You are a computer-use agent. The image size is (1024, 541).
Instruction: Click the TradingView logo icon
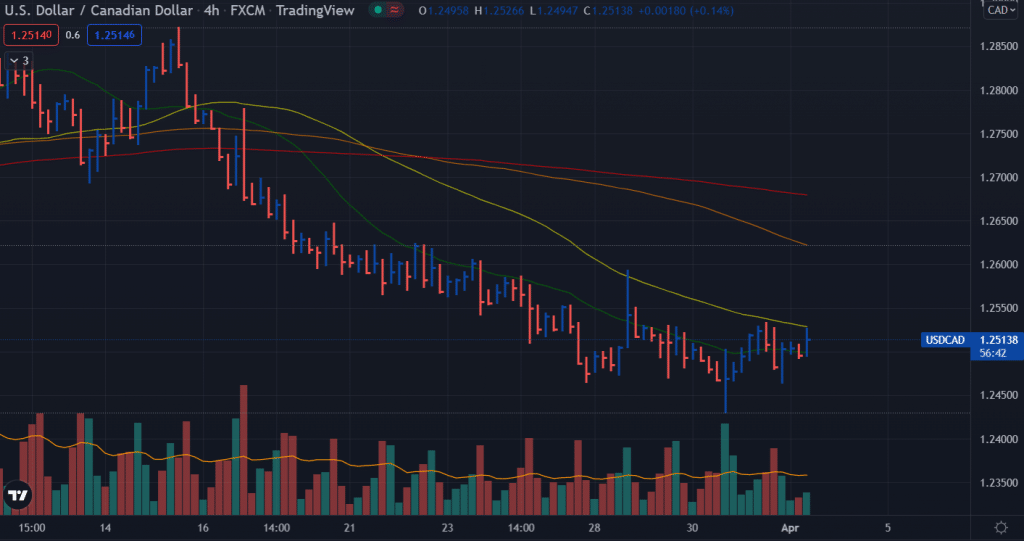tap(18, 495)
